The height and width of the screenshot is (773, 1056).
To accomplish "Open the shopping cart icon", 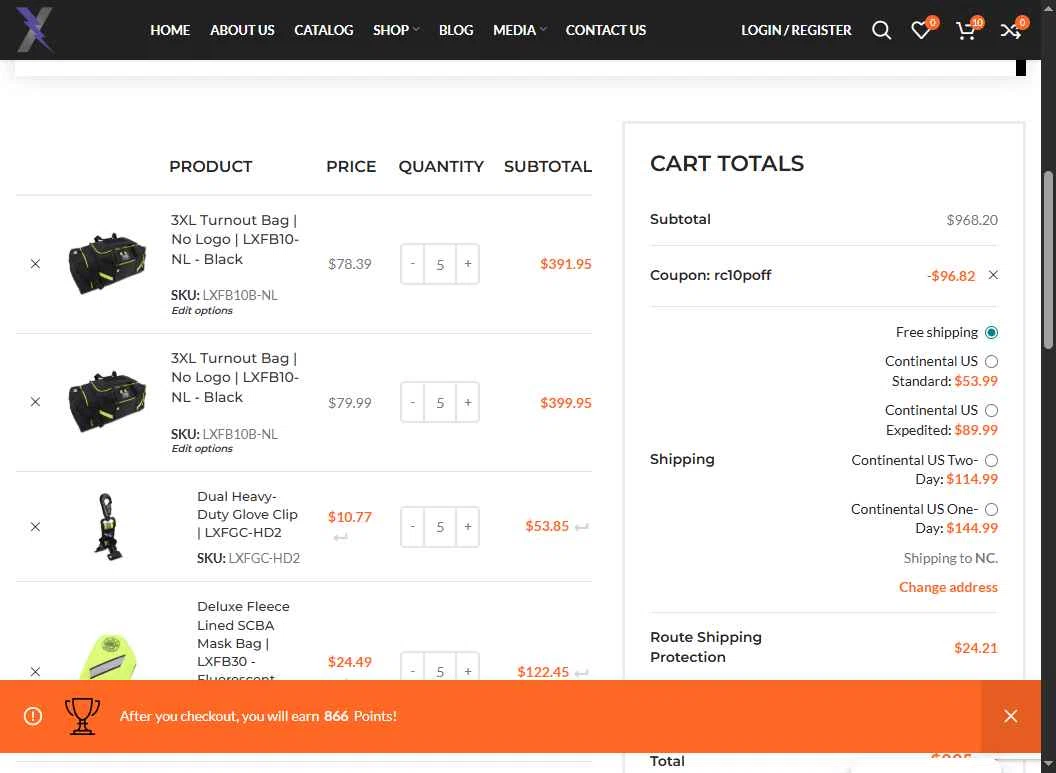I will click(966, 30).
